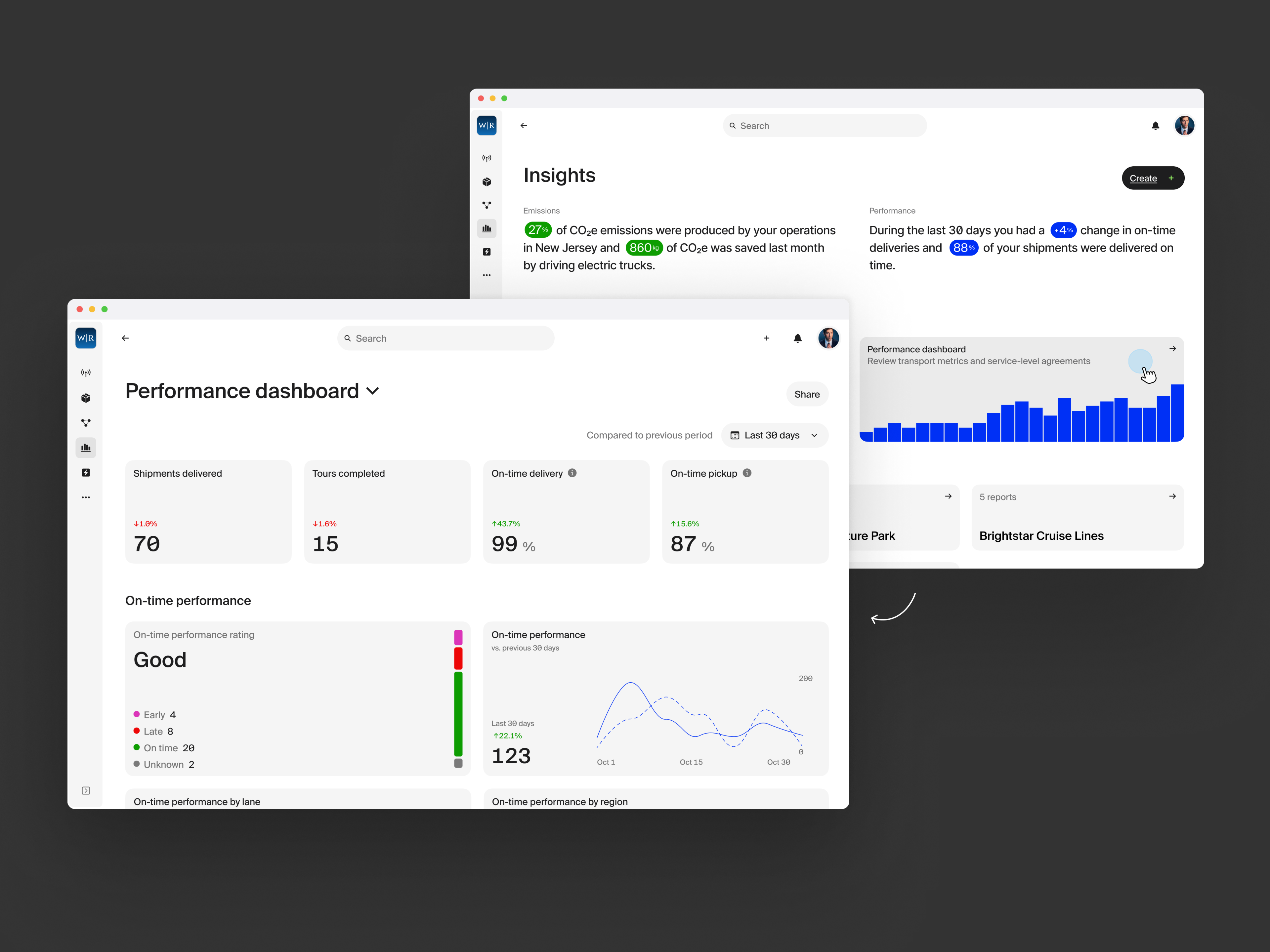
Task: Open user profile avatar in front window
Action: [828, 338]
